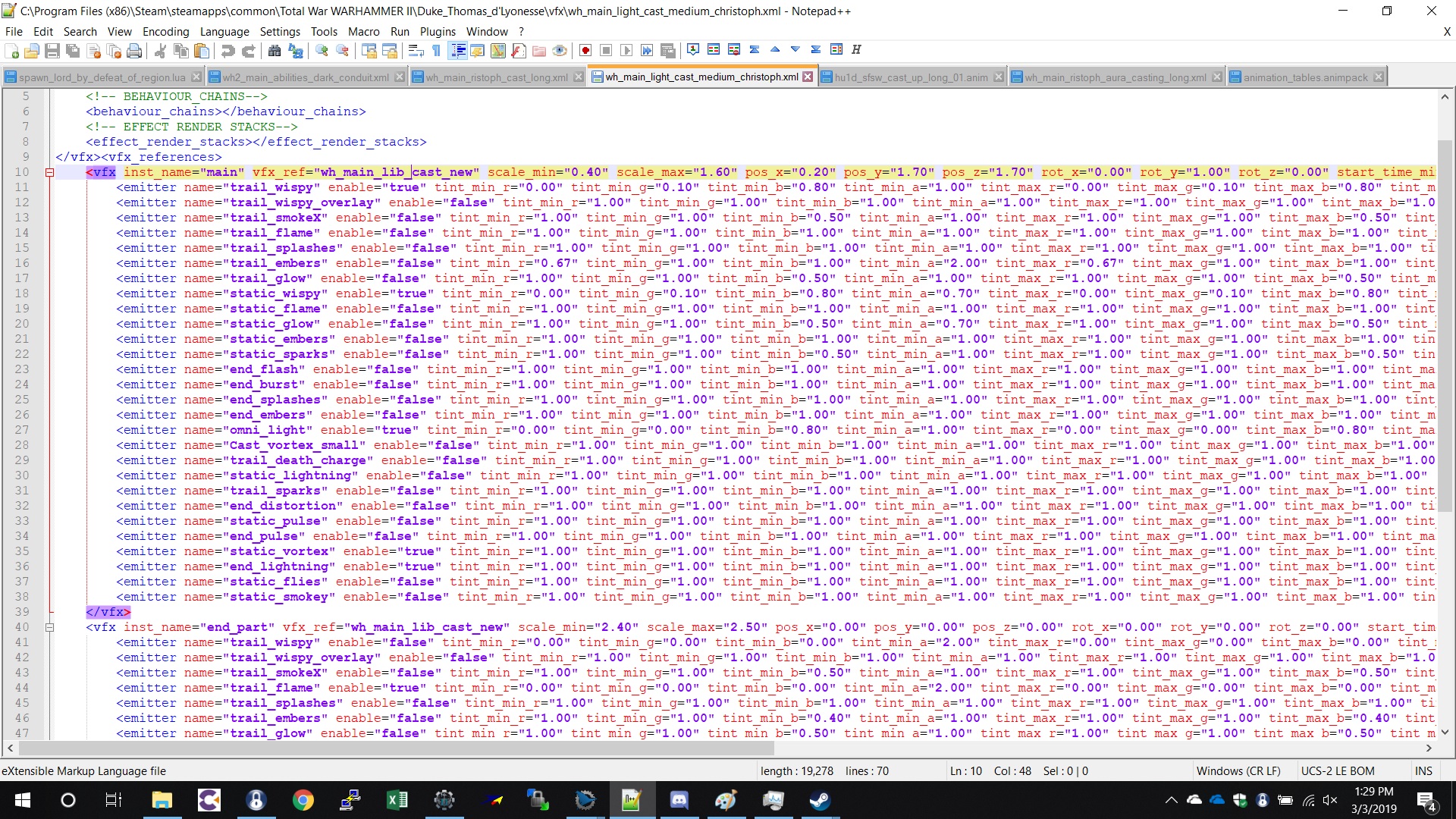This screenshot has width=1456, height=819.
Task: Click the Cut scissors icon
Action: pos(160,50)
